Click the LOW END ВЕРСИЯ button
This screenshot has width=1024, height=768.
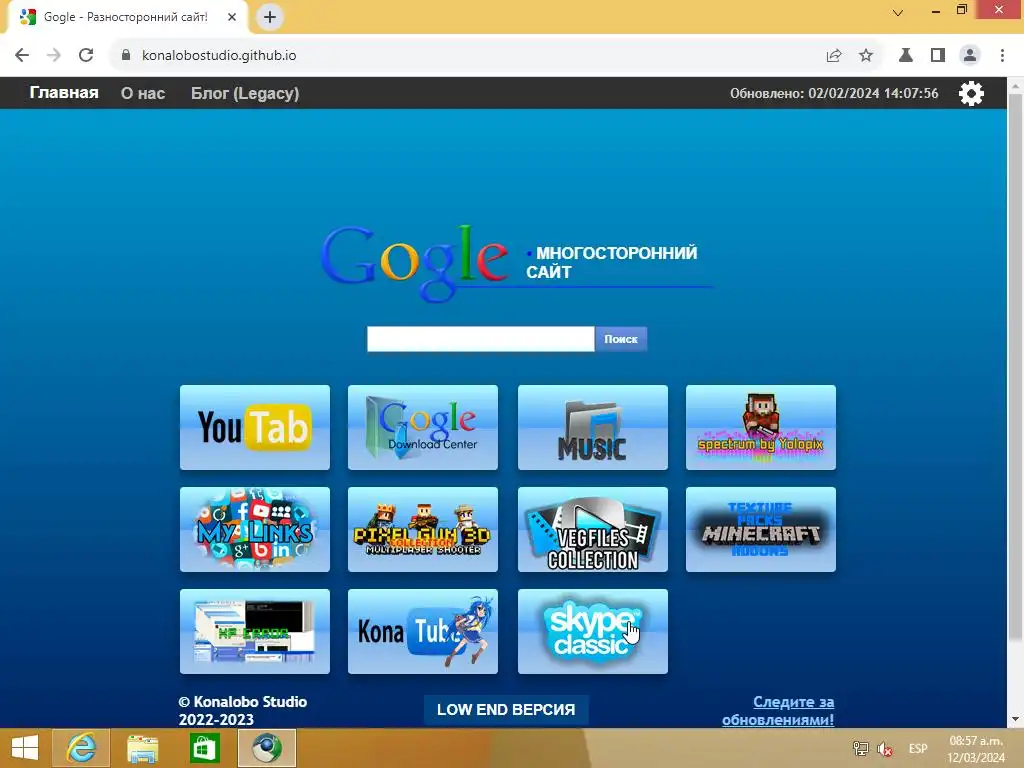506,710
